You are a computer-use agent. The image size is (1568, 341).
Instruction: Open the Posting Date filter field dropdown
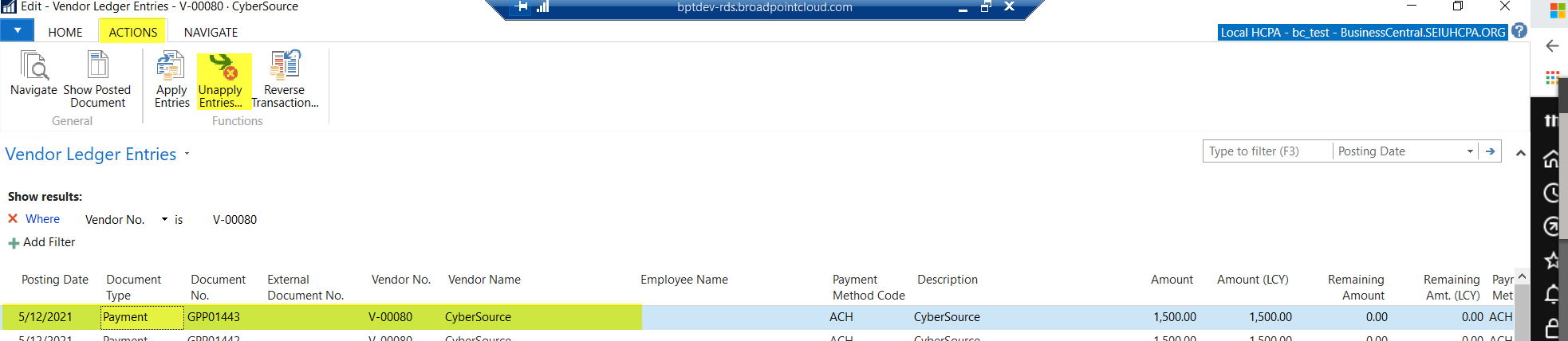pos(1470,151)
